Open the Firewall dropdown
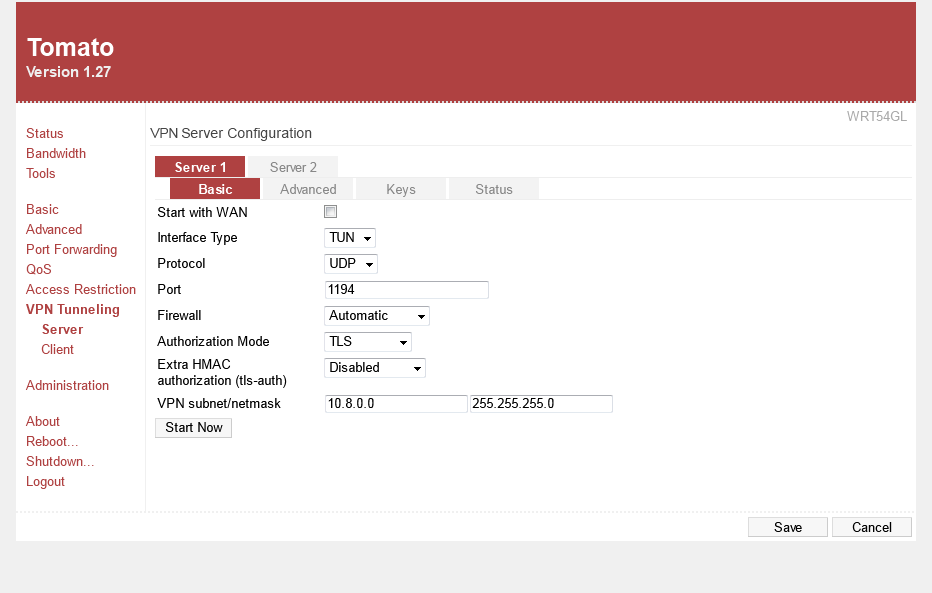Image resolution: width=932 pixels, height=593 pixels. point(377,316)
